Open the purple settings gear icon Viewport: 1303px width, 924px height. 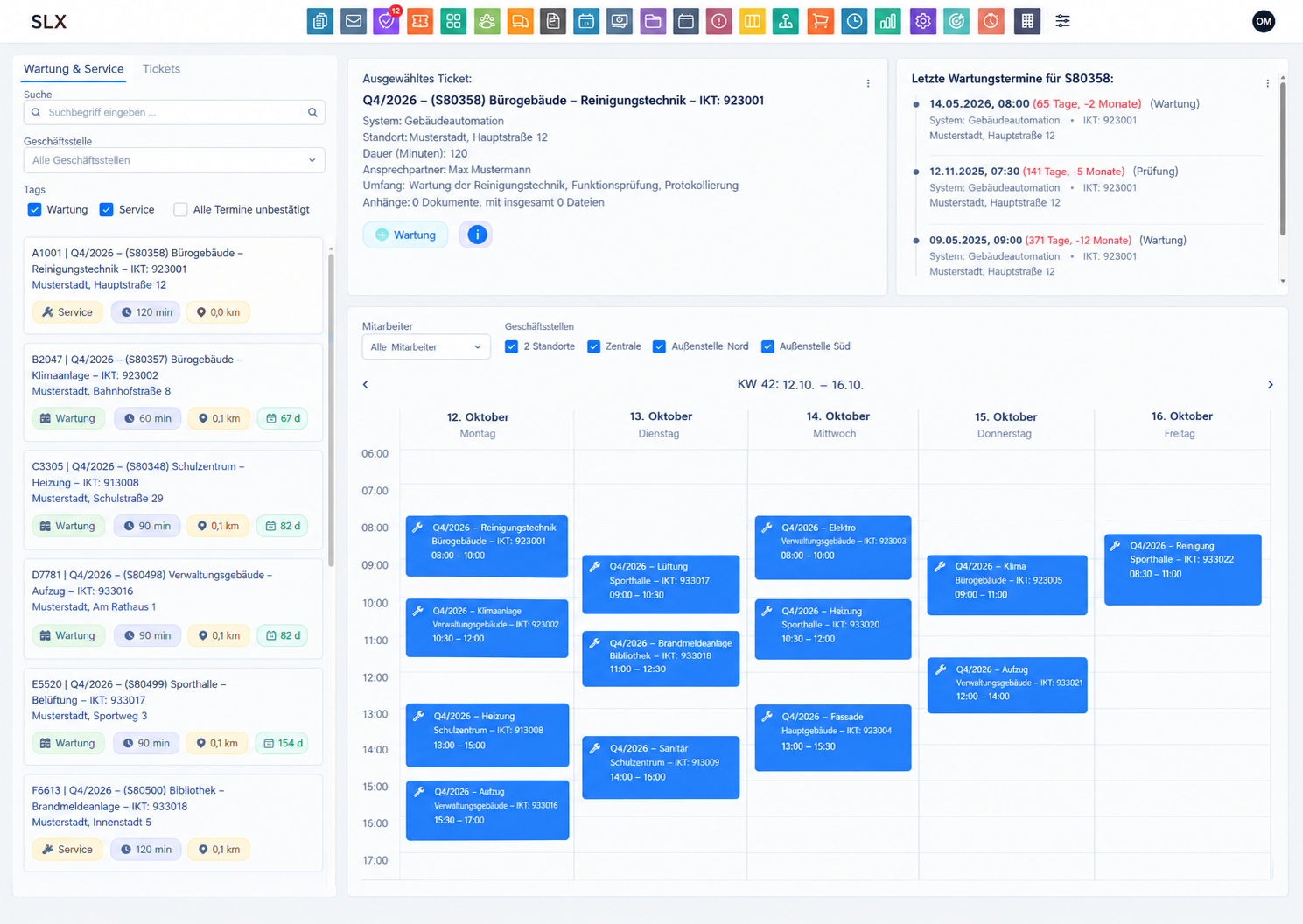coord(922,21)
